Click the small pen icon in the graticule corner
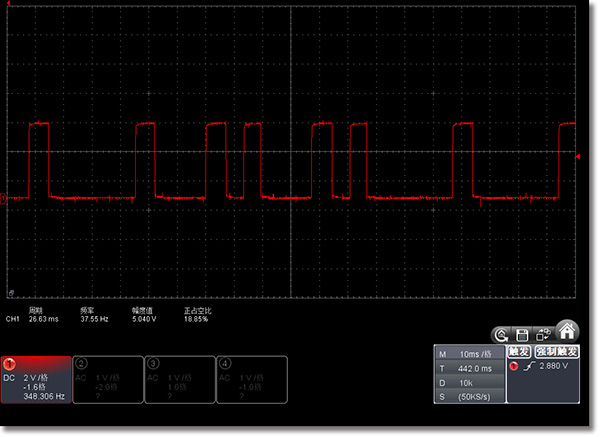The width and height of the screenshot is (600, 437). [11, 295]
